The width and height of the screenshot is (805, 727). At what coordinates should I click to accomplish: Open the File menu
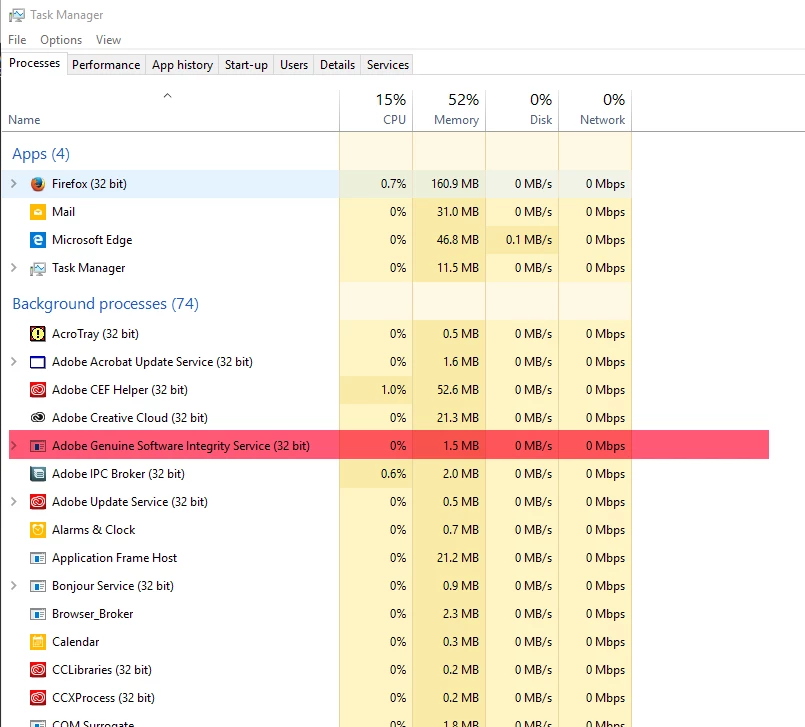(x=17, y=40)
